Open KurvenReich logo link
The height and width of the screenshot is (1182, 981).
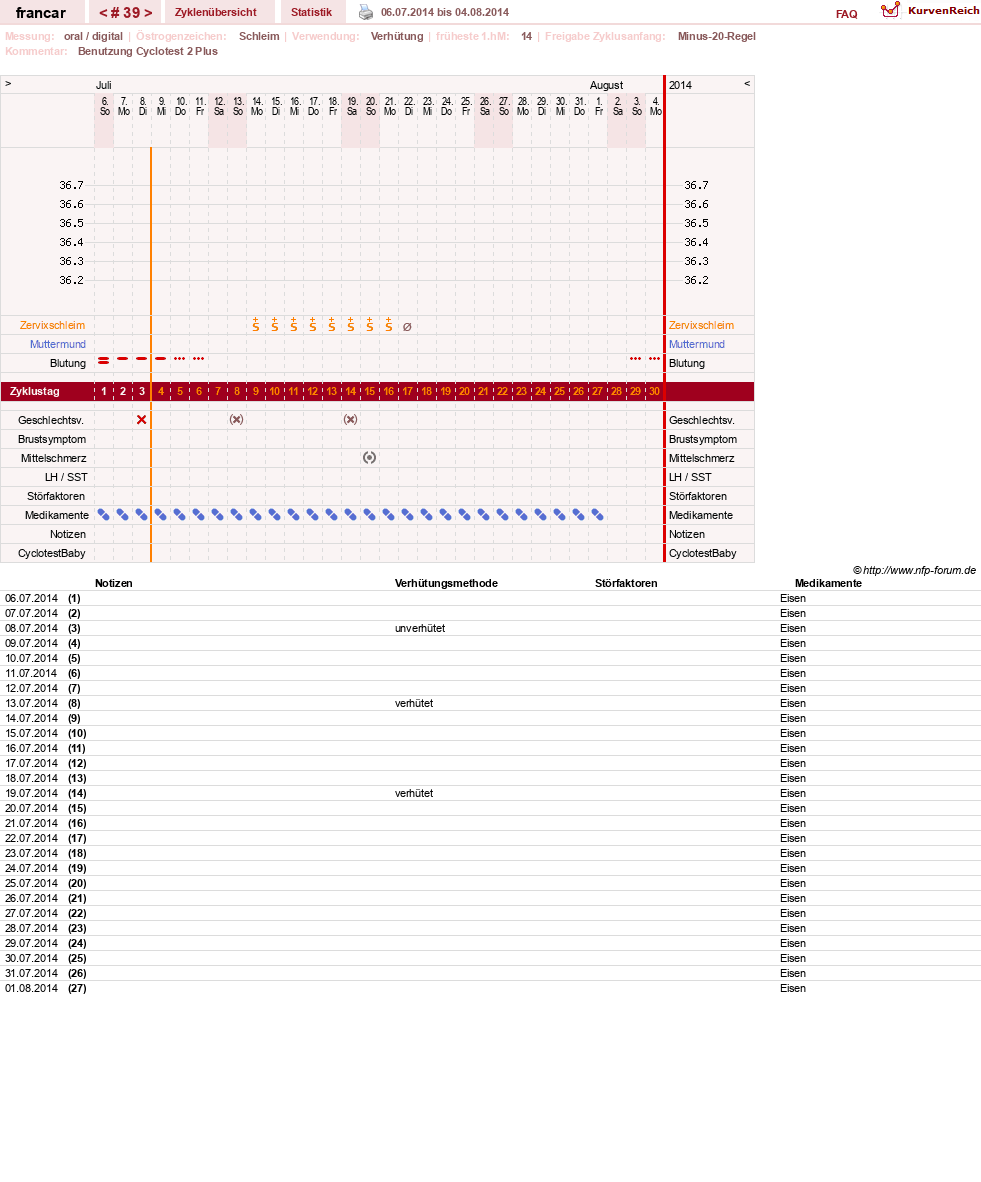tap(930, 11)
